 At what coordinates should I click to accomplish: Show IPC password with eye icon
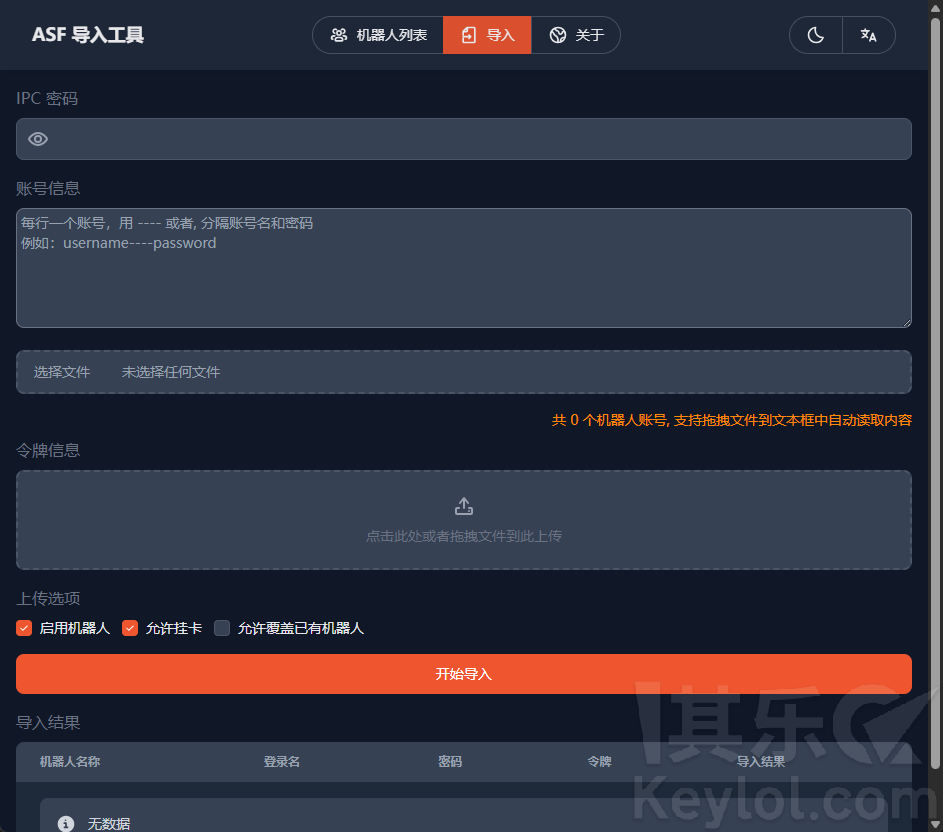point(38,139)
